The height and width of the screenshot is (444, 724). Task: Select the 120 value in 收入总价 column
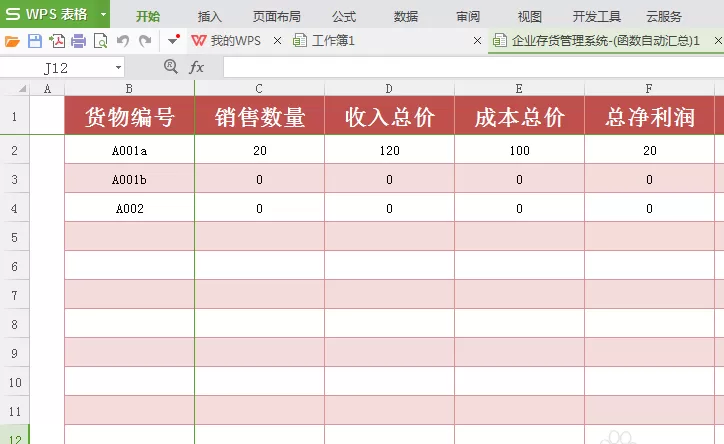(x=389, y=150)
